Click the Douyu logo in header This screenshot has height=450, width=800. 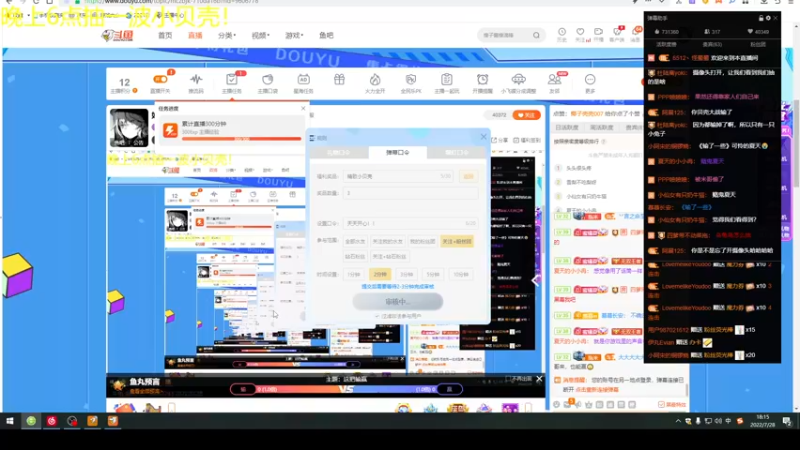[x=117, y=35]
